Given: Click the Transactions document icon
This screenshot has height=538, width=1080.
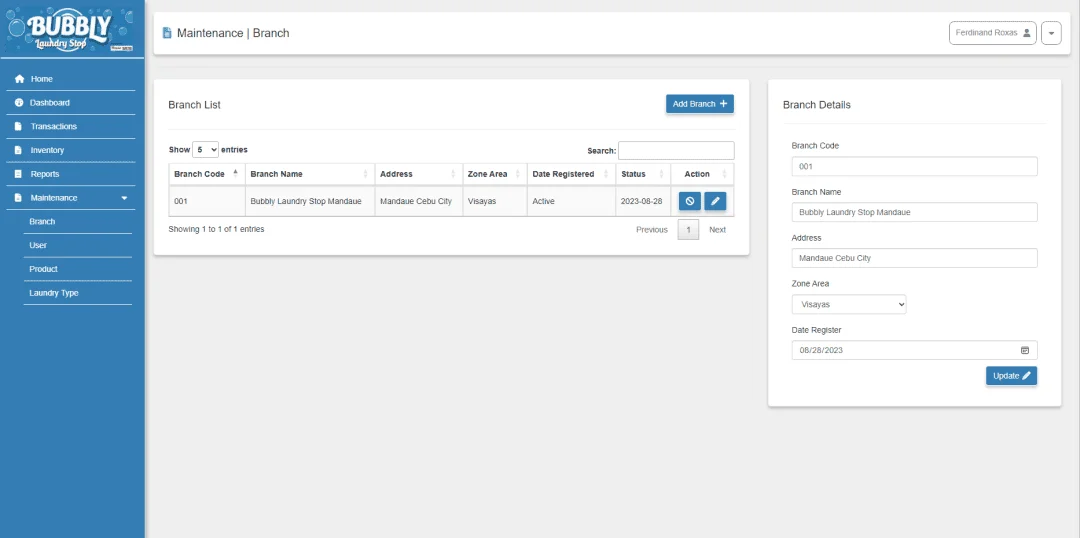Looking at the screenshot, I should click(x=19, y=127).
